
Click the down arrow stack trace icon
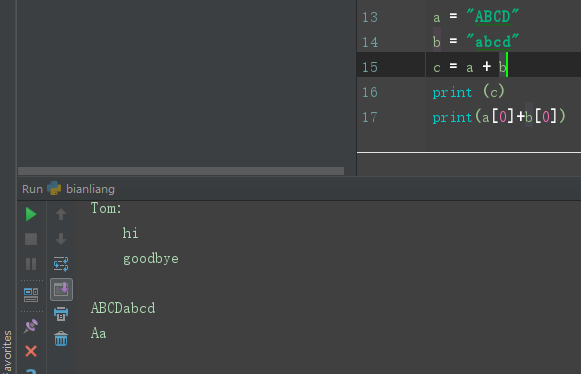(61, 239)
